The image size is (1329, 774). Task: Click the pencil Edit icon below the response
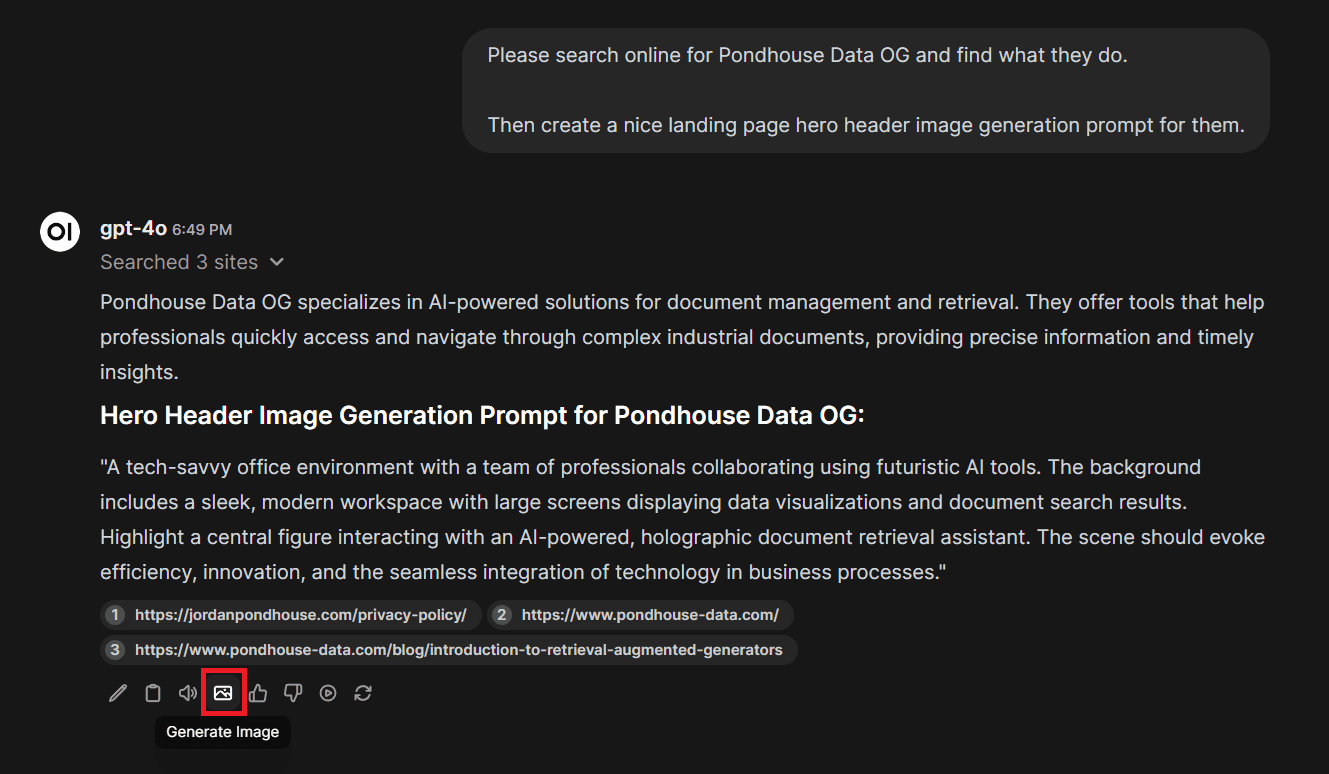click(x=118, y=693)
